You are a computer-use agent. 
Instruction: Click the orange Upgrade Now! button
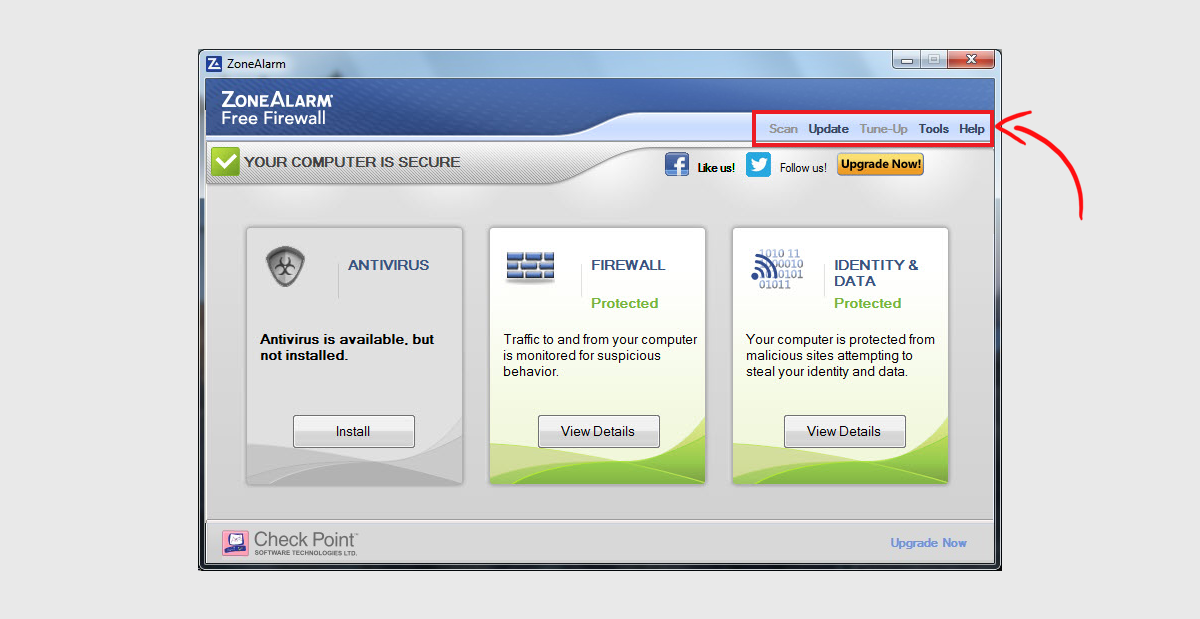coord(881,164)
